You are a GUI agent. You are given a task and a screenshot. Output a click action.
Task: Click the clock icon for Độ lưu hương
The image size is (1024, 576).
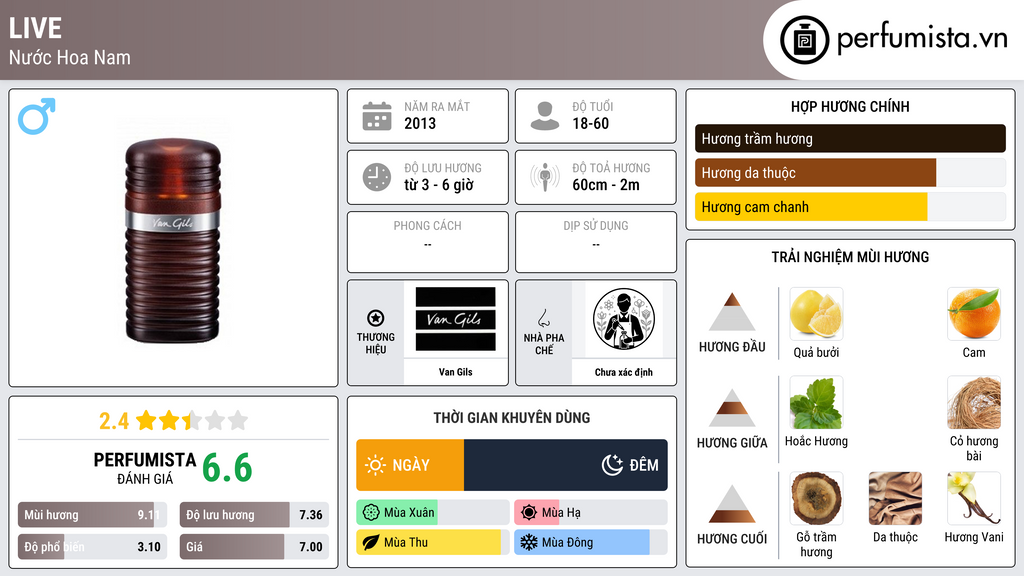(377, 177)
